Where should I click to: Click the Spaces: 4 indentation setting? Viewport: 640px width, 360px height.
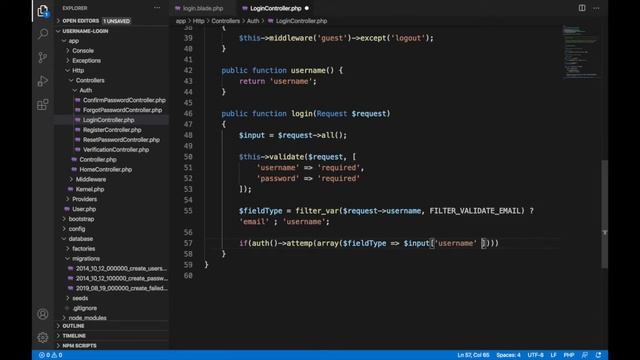tap(508, 355)
